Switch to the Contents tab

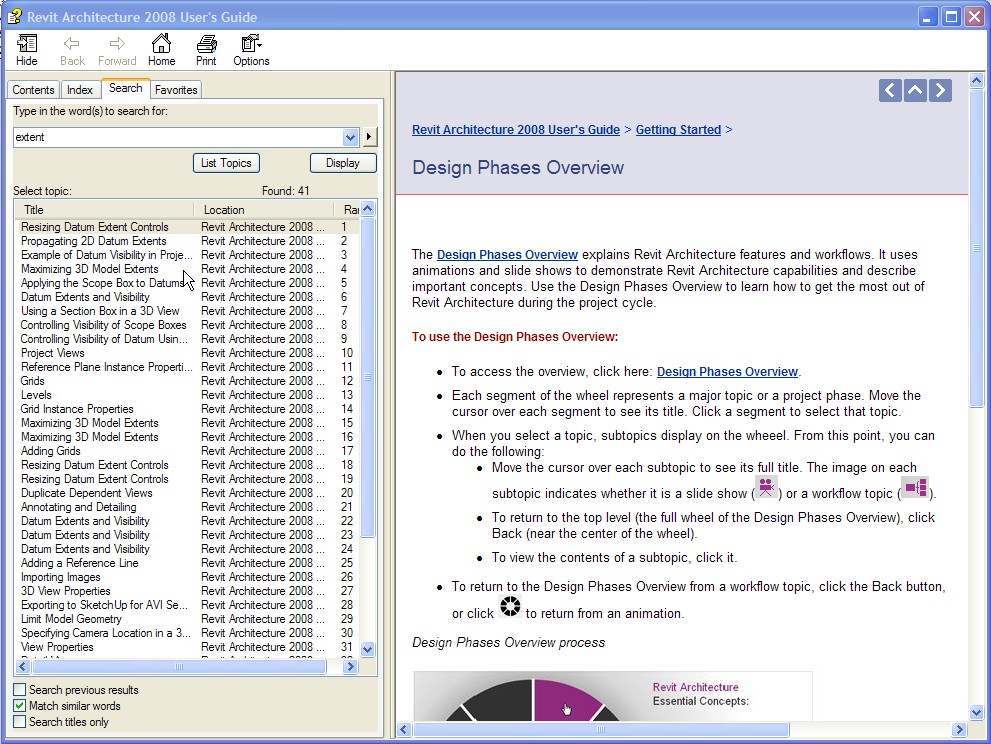pyautogui.click(x=33, y=90)
